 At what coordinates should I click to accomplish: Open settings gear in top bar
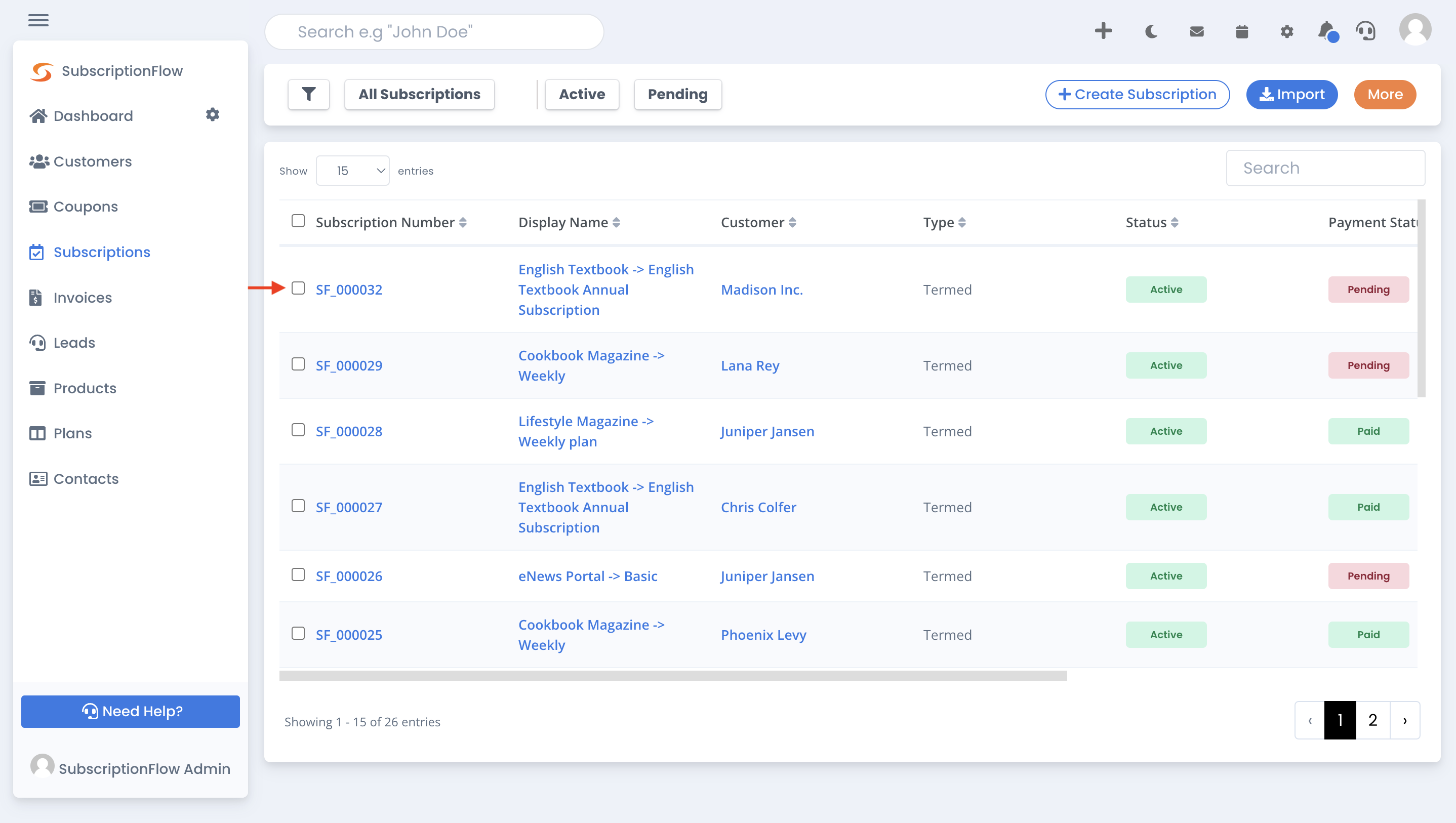[x=1287, y=32]
